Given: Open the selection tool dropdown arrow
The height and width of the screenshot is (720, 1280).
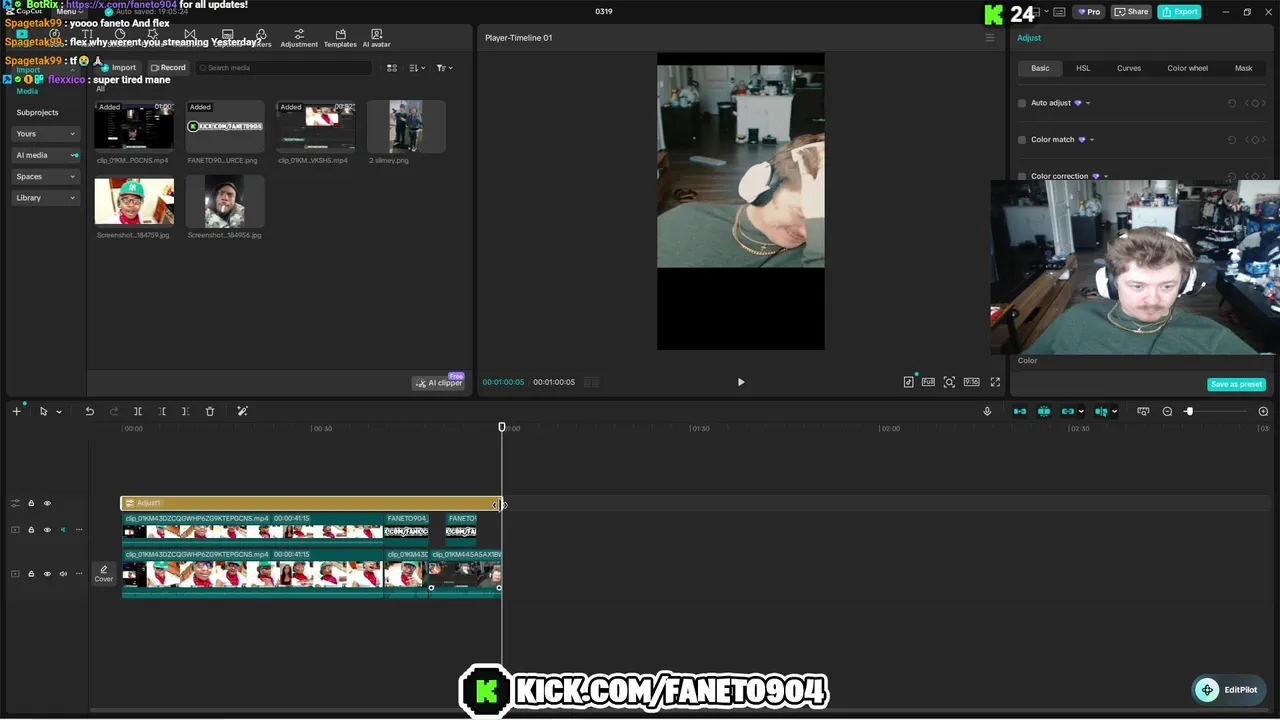Looking at the screenshot, I should pos(59,412).
